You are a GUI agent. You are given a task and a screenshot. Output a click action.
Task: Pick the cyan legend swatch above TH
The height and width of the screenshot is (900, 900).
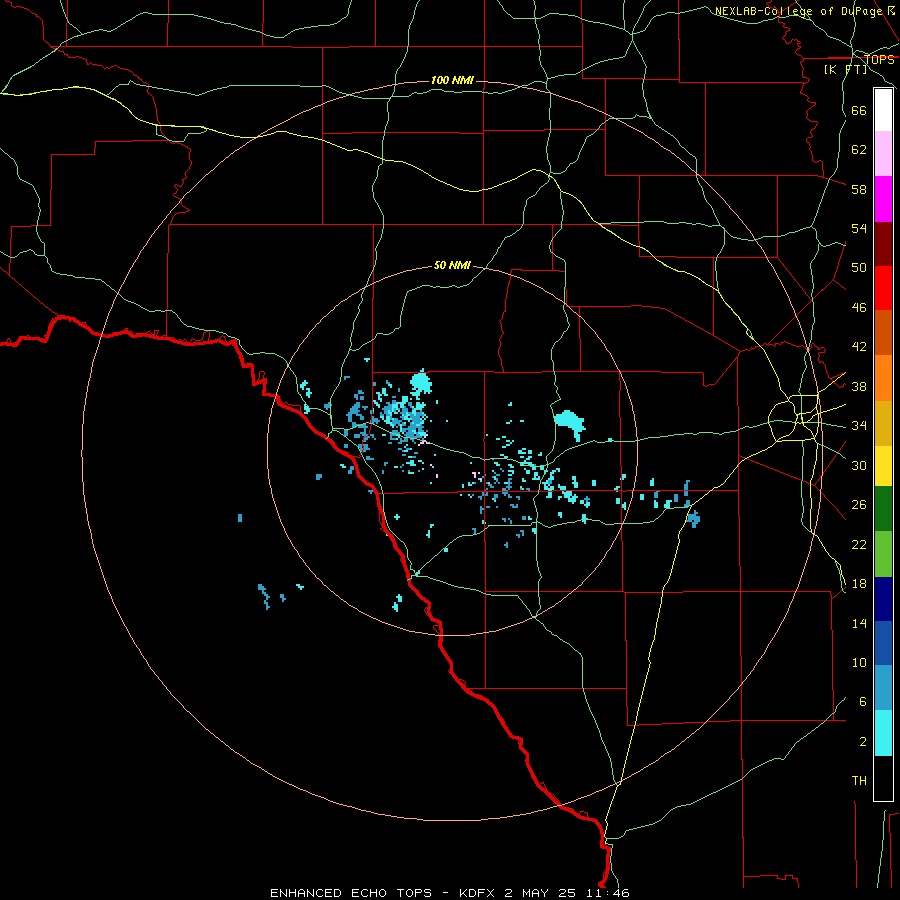[x=883, y=733]
